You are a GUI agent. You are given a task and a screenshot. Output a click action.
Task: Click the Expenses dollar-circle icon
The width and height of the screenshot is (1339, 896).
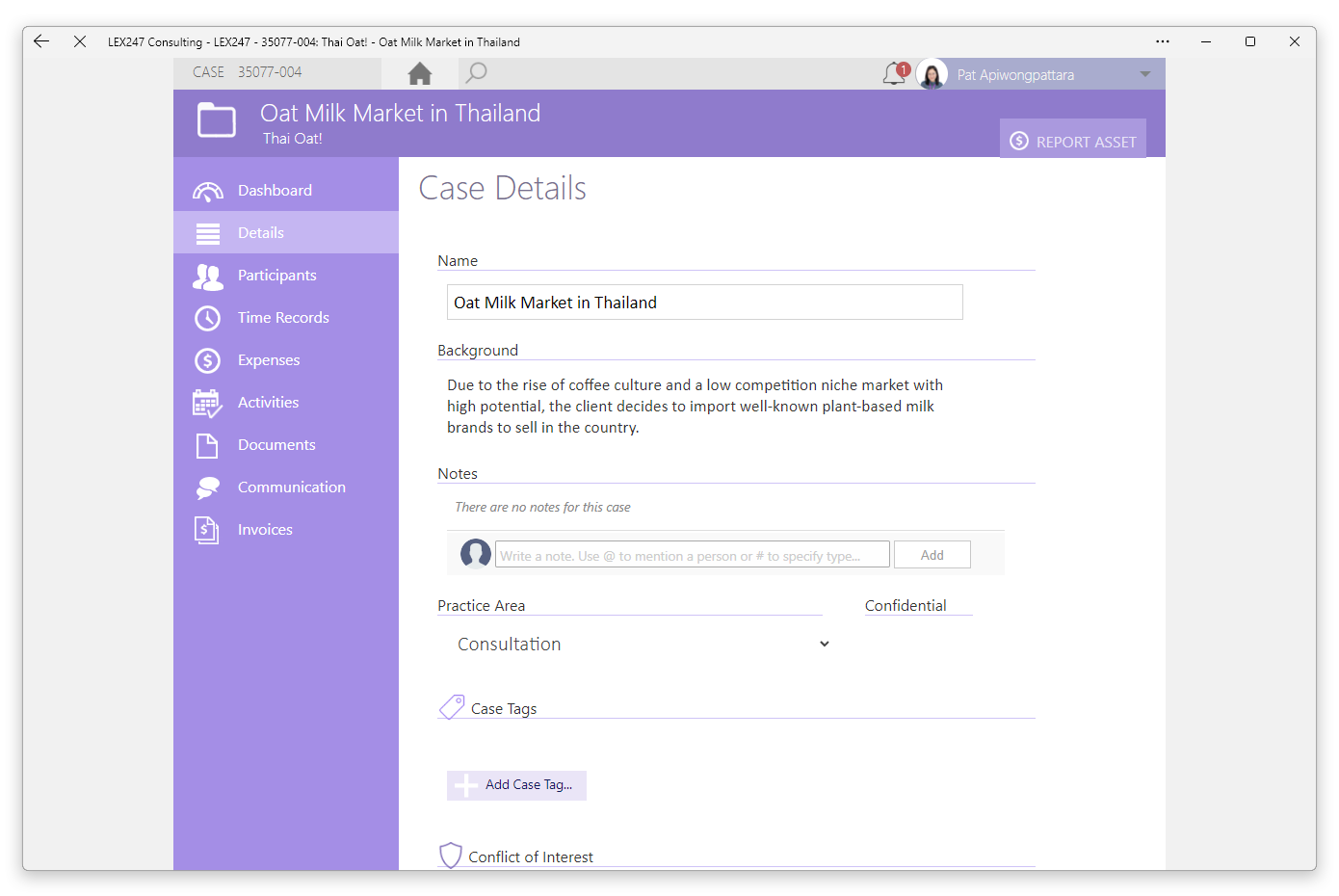point(207,360)
